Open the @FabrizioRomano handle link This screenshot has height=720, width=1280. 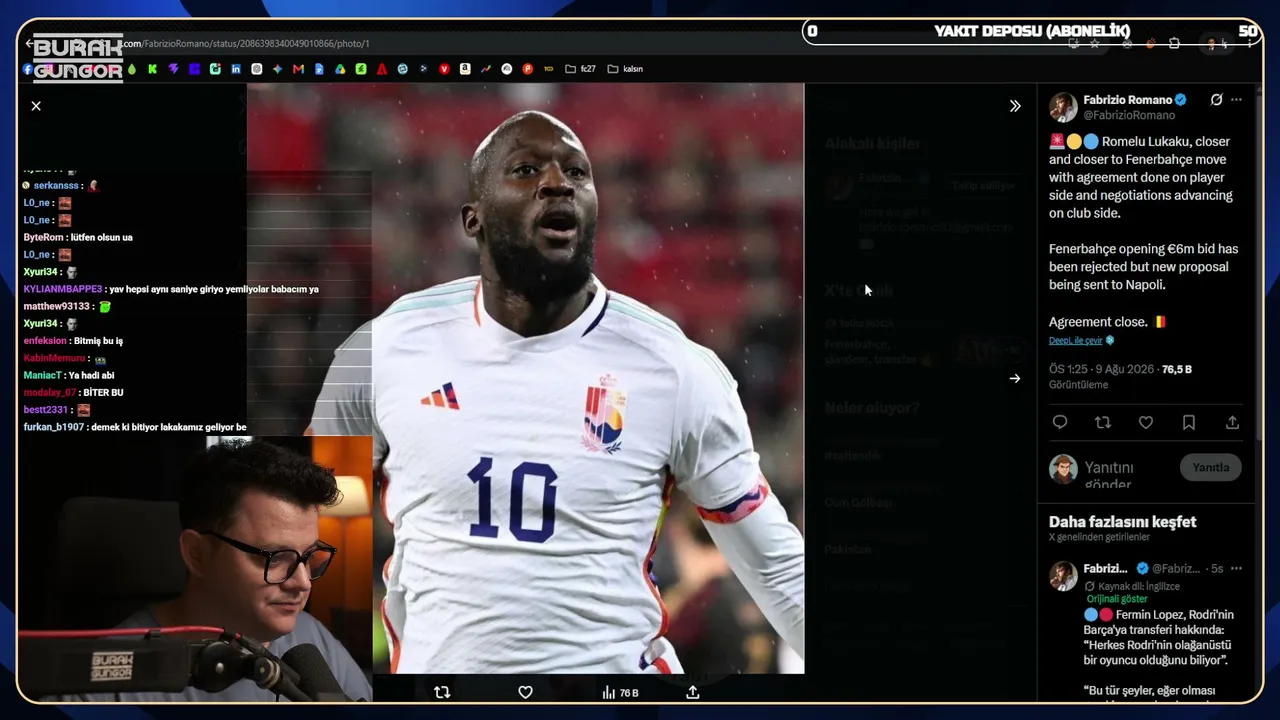pyautogui.click(x=1129, y=116)
